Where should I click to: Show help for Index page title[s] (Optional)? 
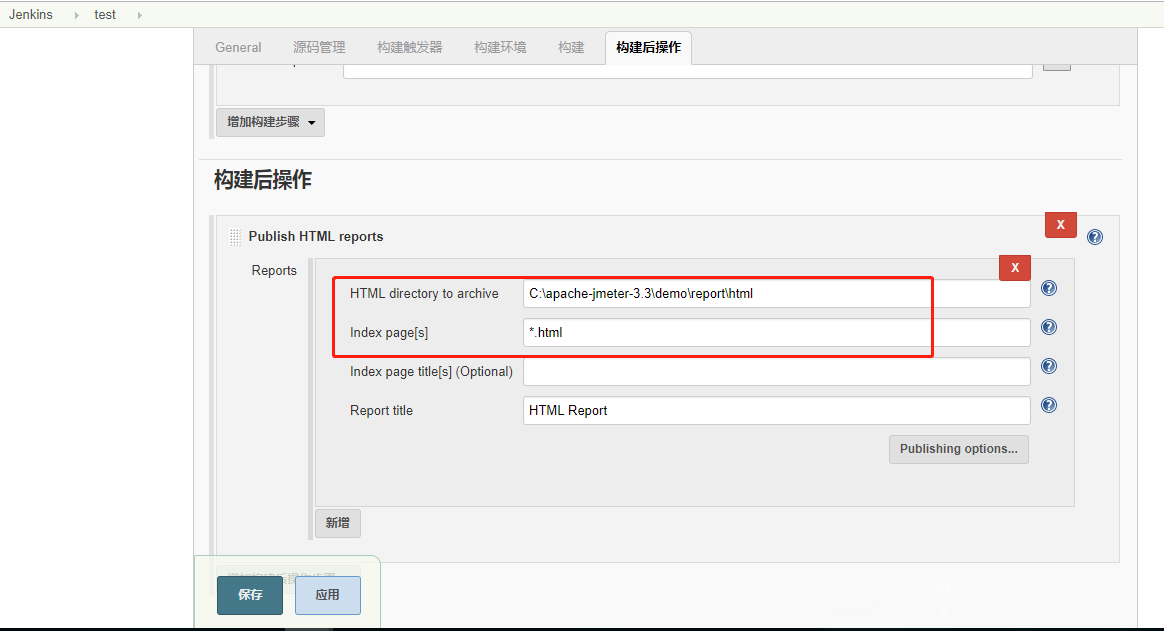(1048, 366)
